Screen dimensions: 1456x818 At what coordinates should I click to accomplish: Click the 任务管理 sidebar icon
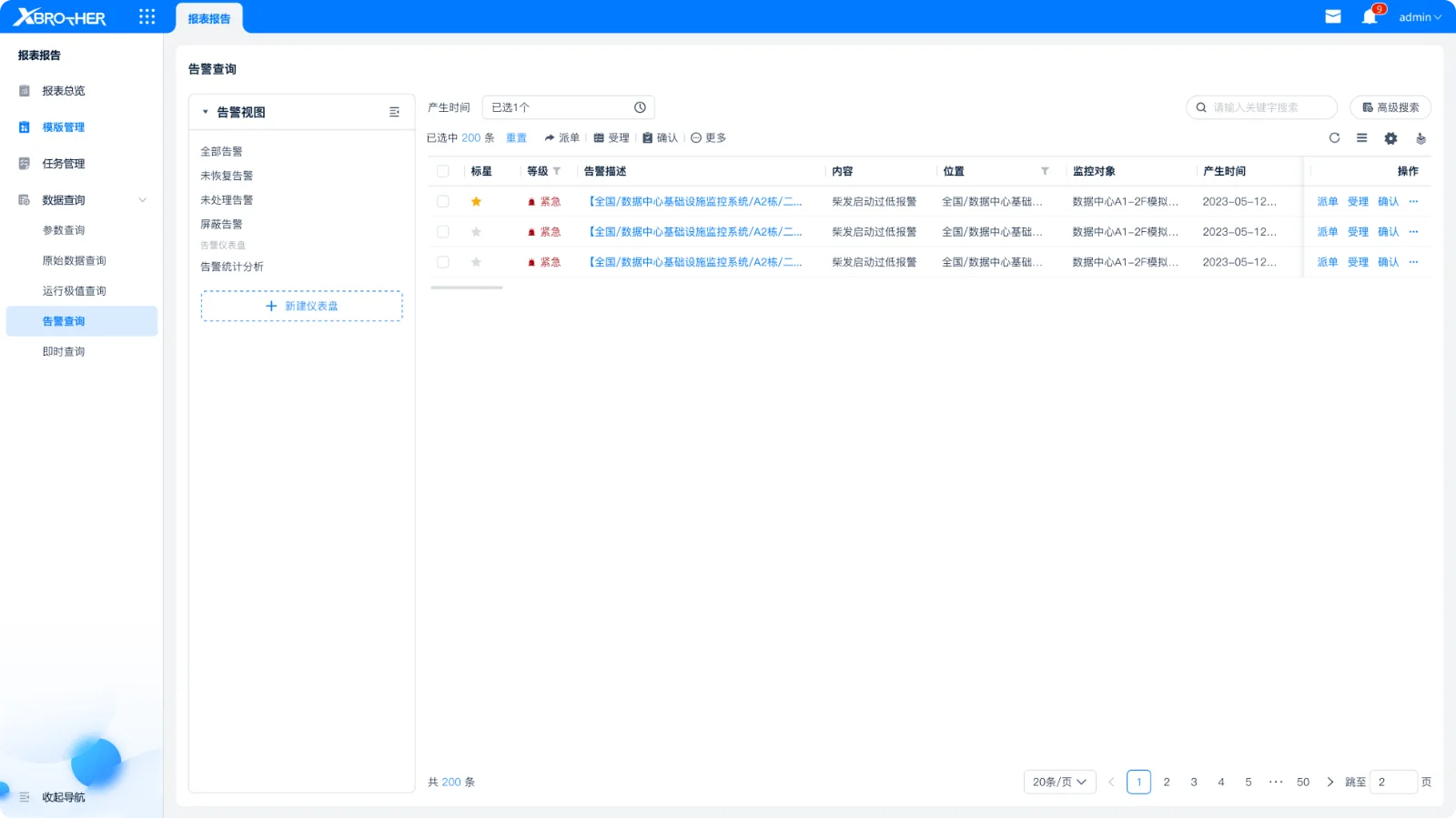pos(25,164)
